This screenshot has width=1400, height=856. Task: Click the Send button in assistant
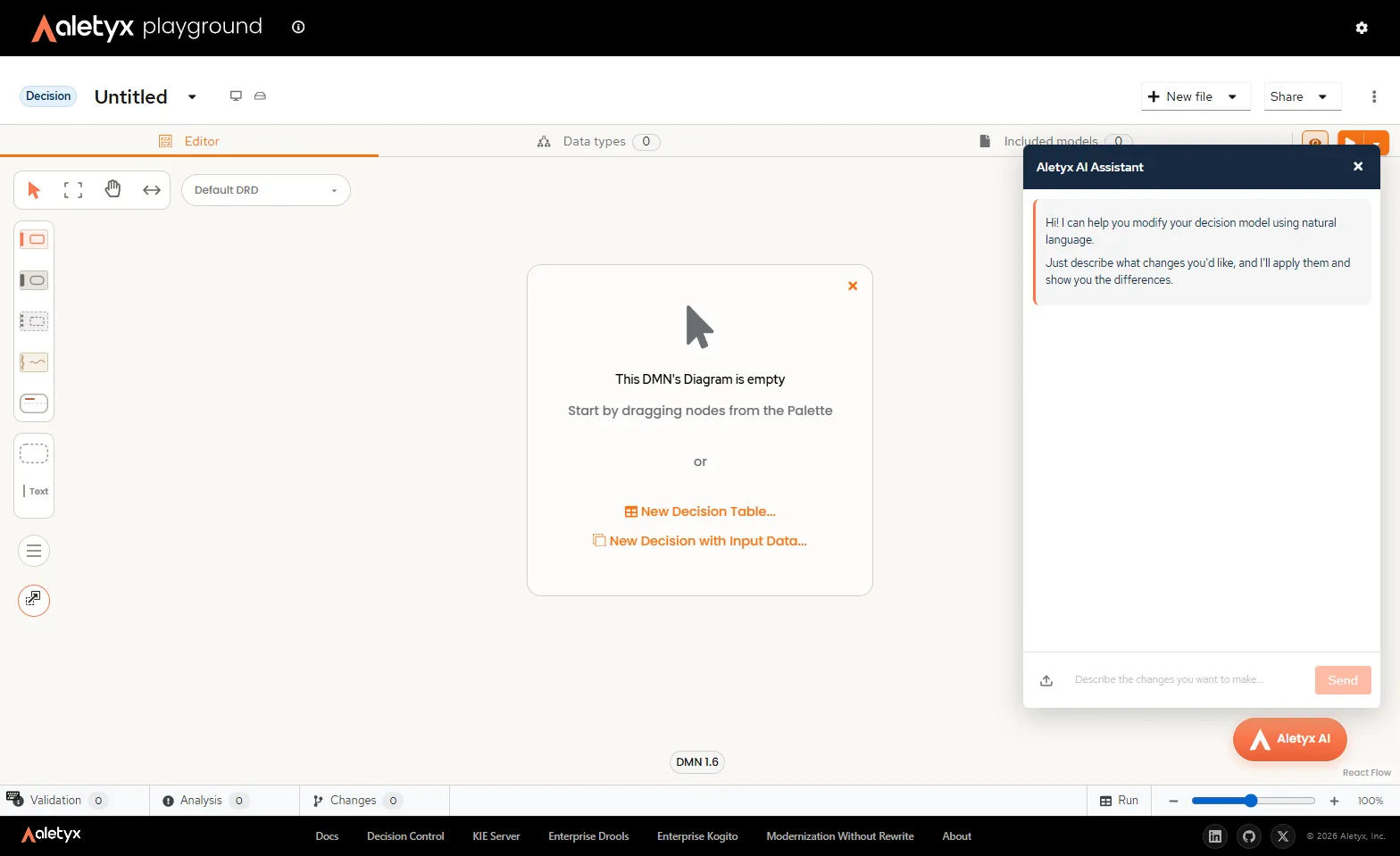(x=1343, y=680)
